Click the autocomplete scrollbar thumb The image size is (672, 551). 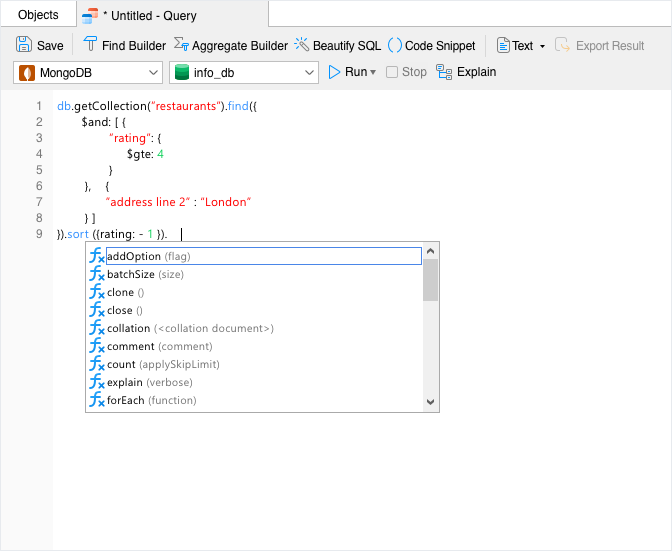click(430, 280)
